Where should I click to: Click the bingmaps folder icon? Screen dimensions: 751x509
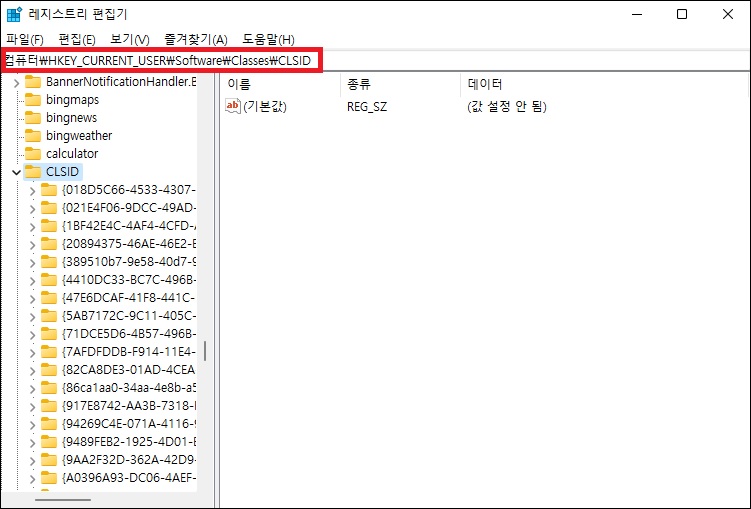coord(33,100)
